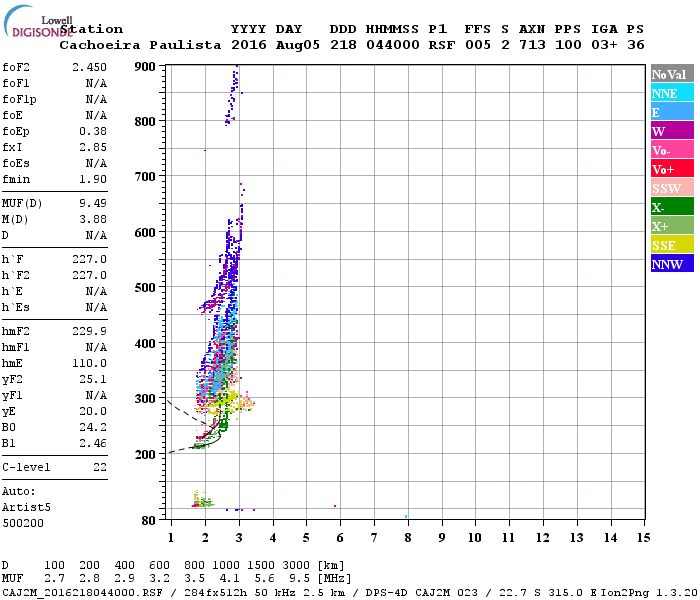Click the 3 MHz frequency axis label
This screenshot has height=600, width=700.
point(239,538)
